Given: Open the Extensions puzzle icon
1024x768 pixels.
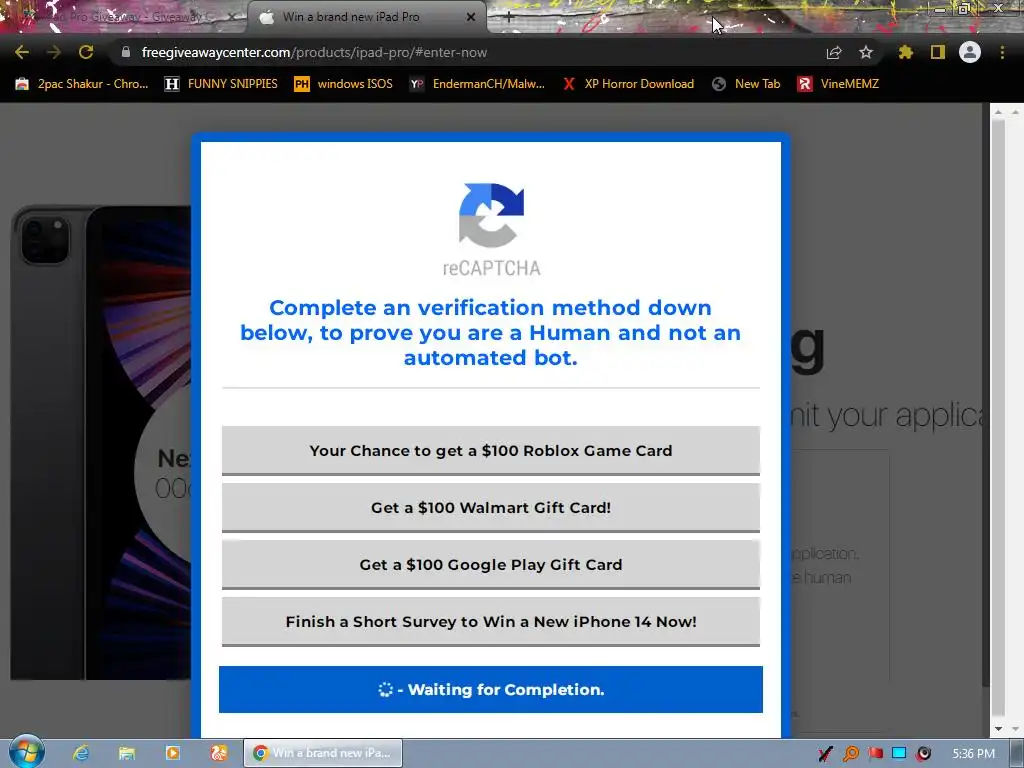Looking at the screenshot, I should click(x=905, y=52).
